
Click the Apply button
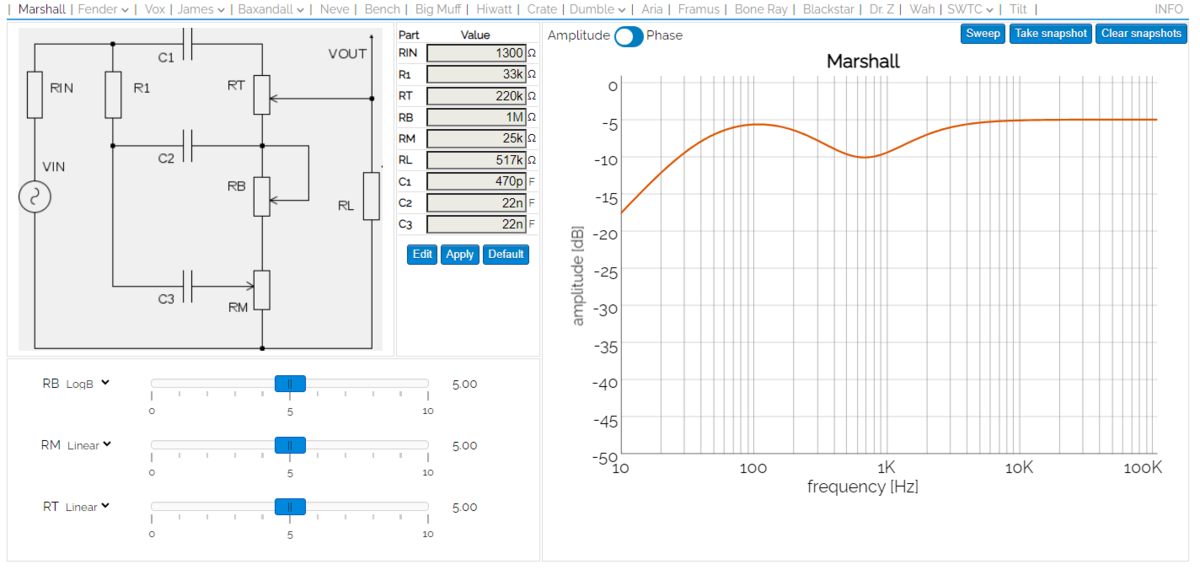click(x=460, y=254)
